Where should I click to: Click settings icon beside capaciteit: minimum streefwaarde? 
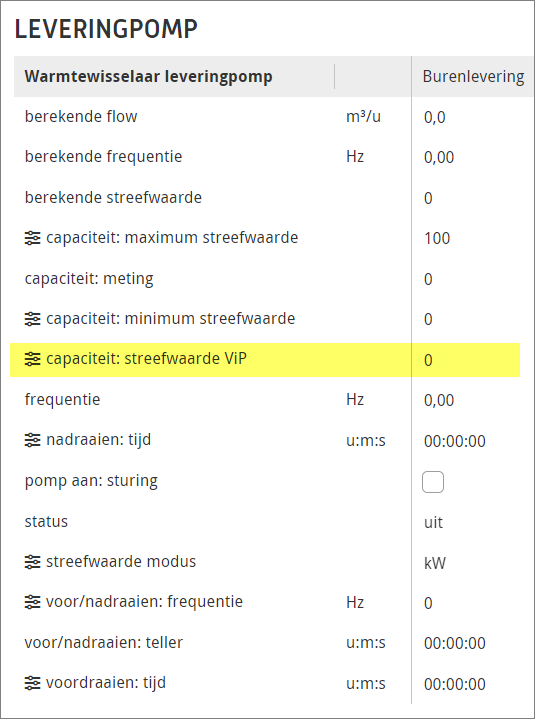pos(32,319)
